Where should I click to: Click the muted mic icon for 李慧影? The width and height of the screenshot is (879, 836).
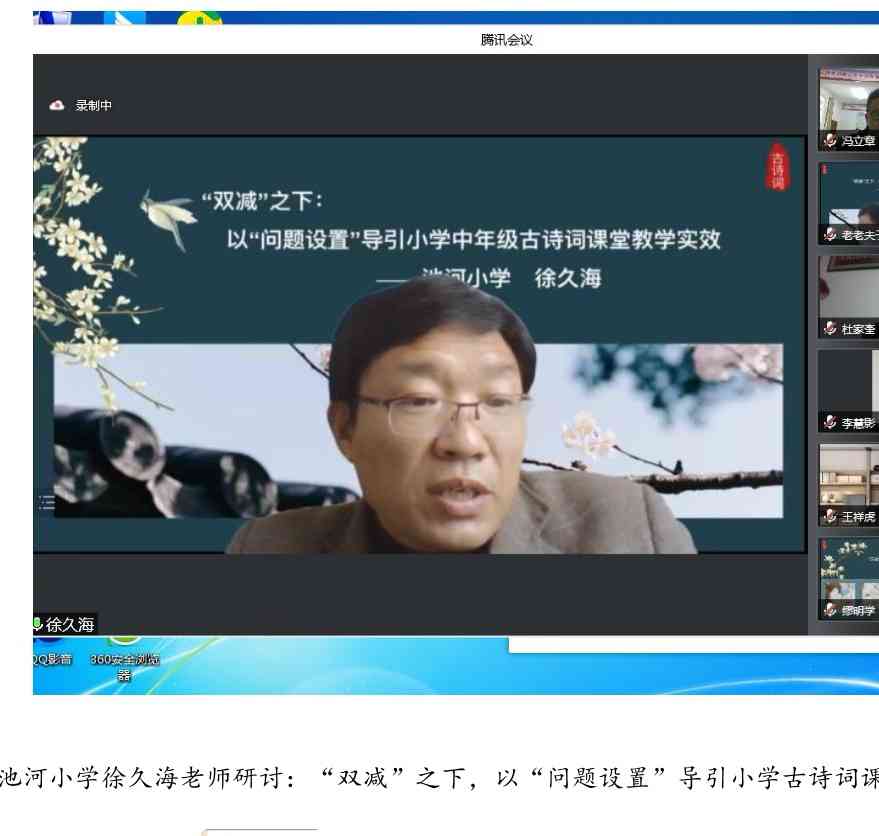(829, 423)
